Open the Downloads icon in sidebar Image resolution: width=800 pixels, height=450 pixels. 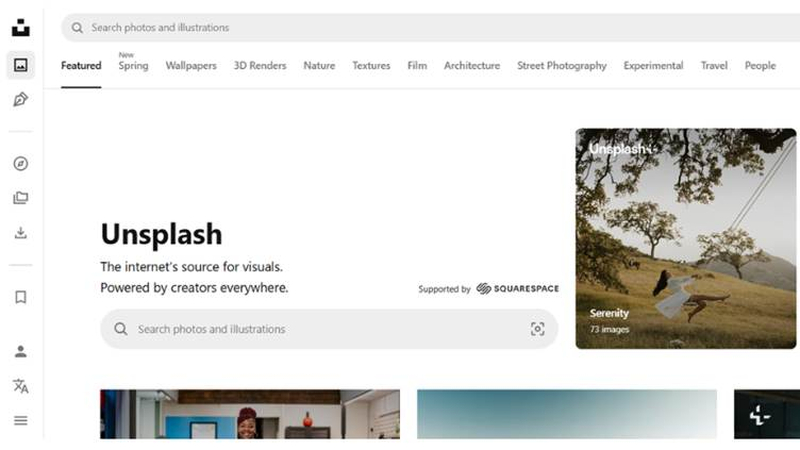(20, 233)
